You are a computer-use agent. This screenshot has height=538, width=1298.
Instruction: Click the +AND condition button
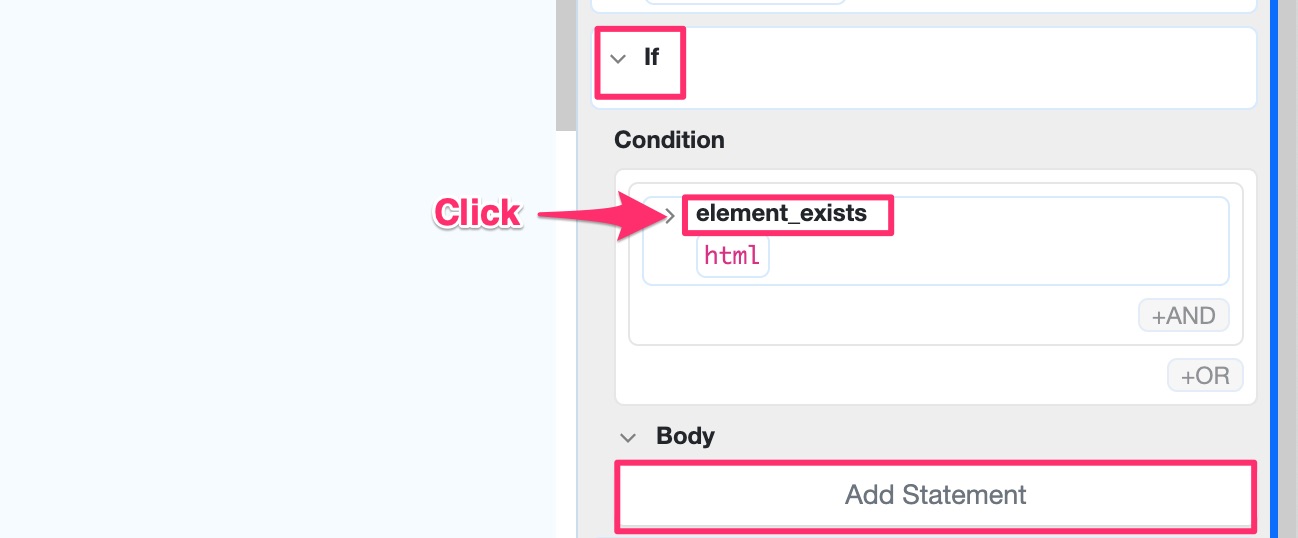point(1183,316)
